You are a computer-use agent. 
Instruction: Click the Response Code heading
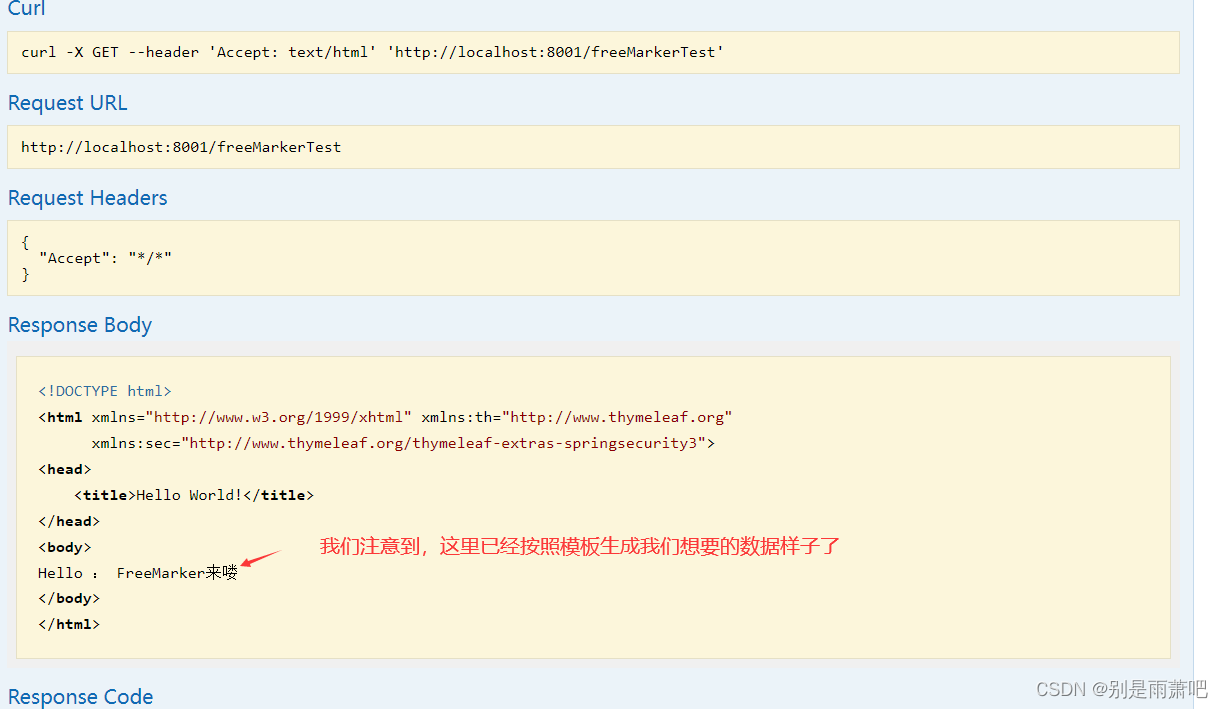point(80,696)
